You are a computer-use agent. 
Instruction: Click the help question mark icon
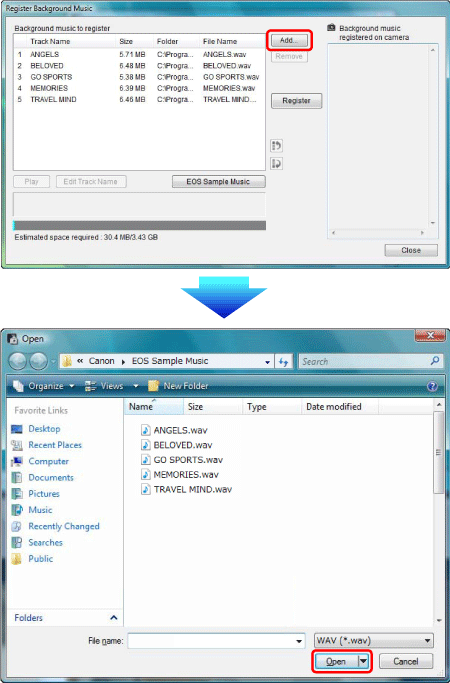tap(432, 386)
